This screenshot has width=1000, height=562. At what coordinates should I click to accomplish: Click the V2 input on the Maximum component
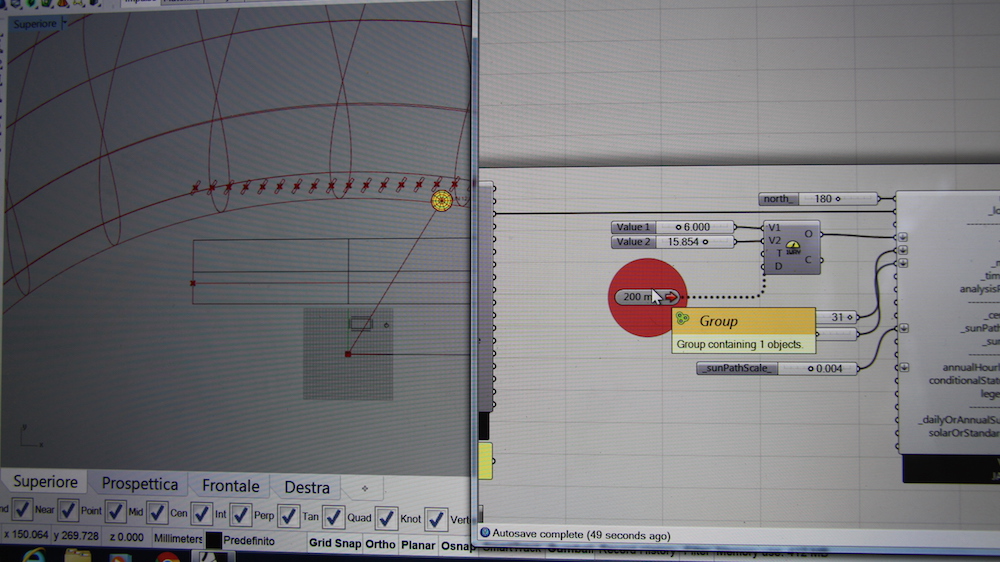click(774, 240)
